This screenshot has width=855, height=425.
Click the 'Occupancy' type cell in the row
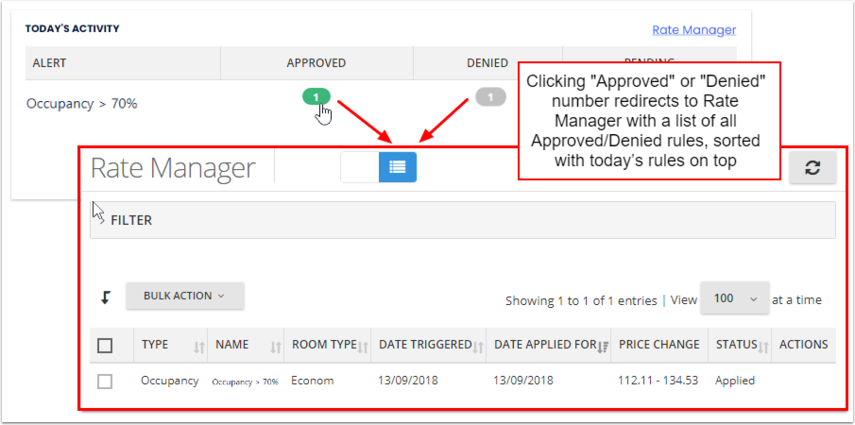(170, 381)
